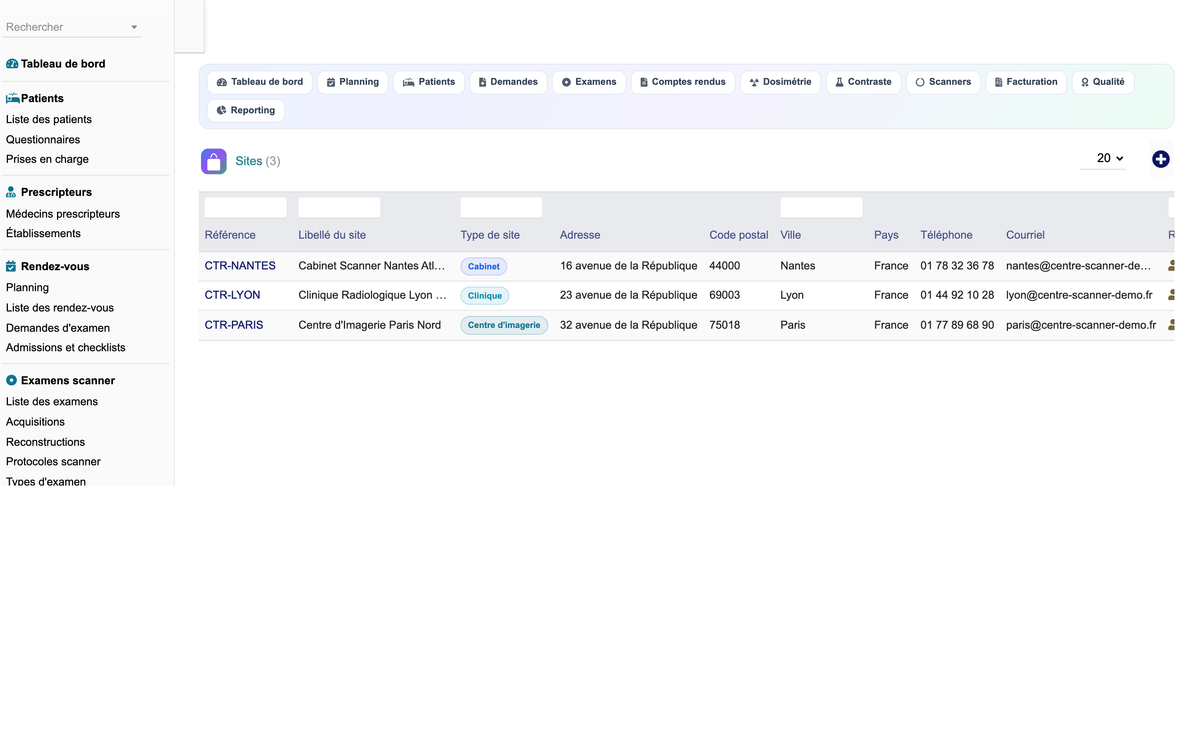Click the Examens scanner circle icon in sidebar
1200x743 pixels.
(11, 381)
